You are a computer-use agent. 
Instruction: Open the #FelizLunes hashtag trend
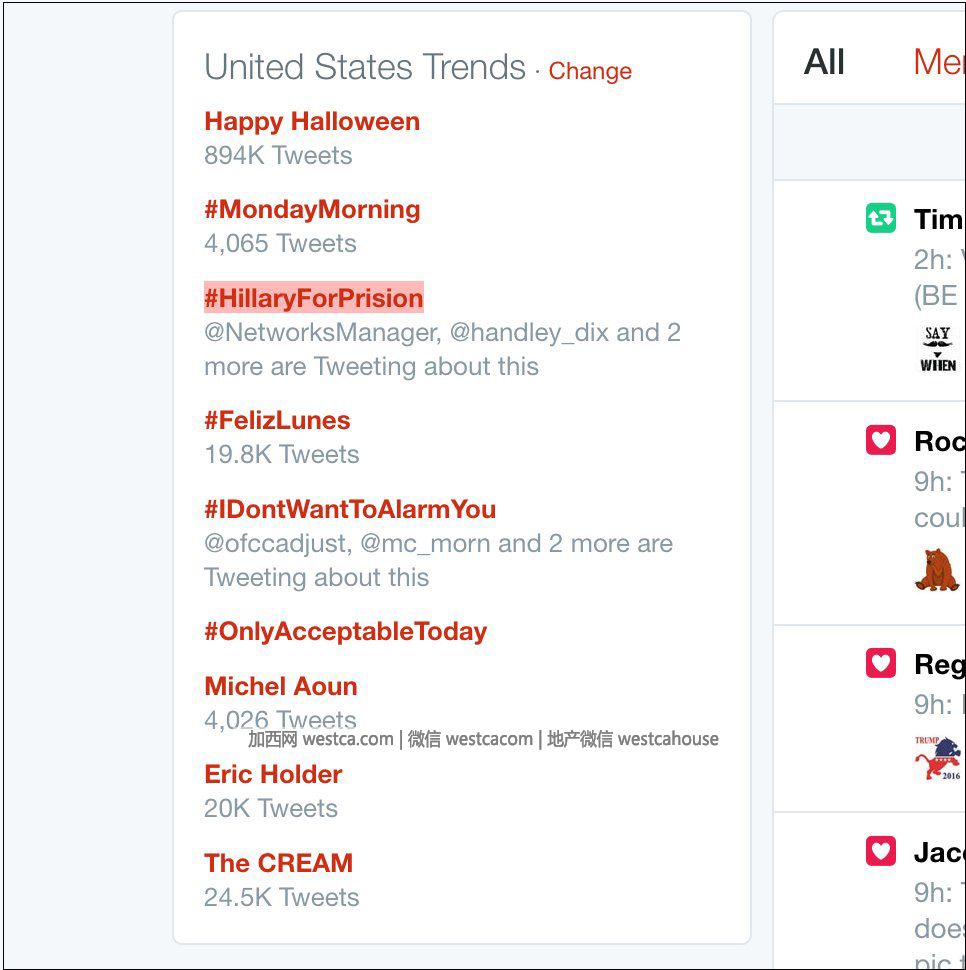click(x=277, y=421)
